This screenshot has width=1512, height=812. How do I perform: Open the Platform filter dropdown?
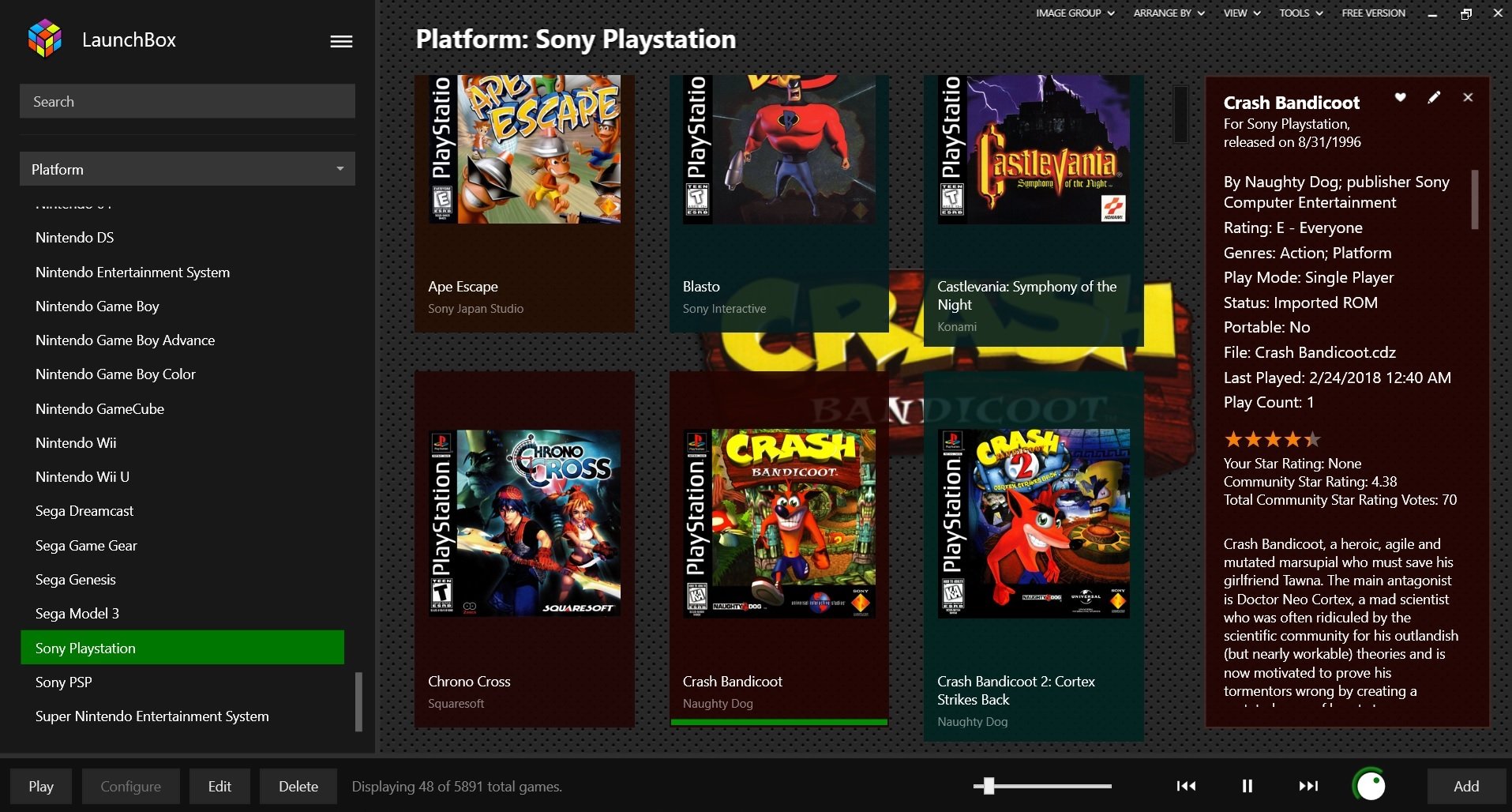187,169
